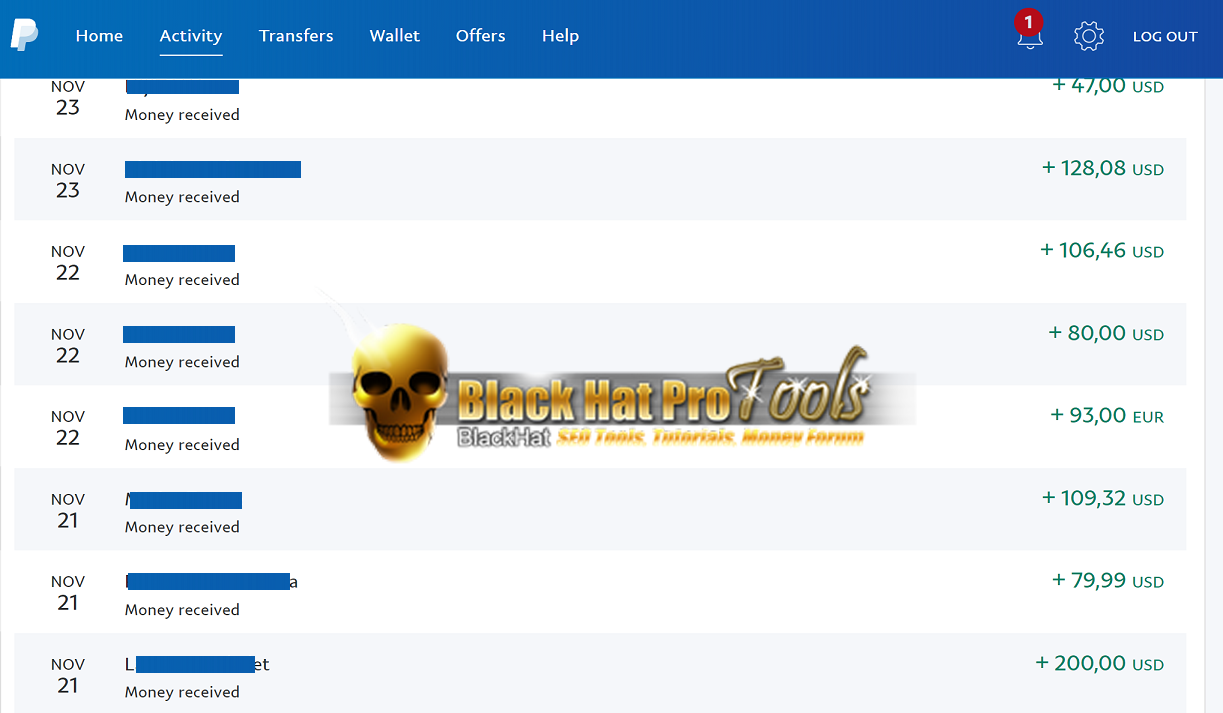Screen dimensions: 1223x713
Task: Click the NOV 22 date beside 93,00 EUR
Action: (68, 428)
